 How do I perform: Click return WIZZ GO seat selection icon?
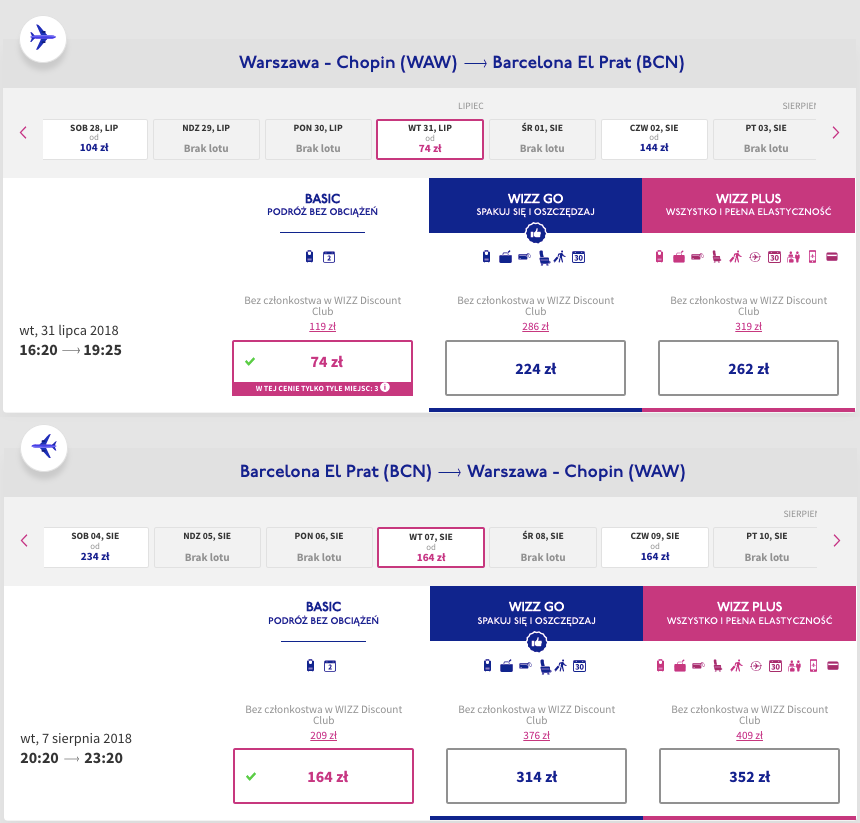[545, 666]
